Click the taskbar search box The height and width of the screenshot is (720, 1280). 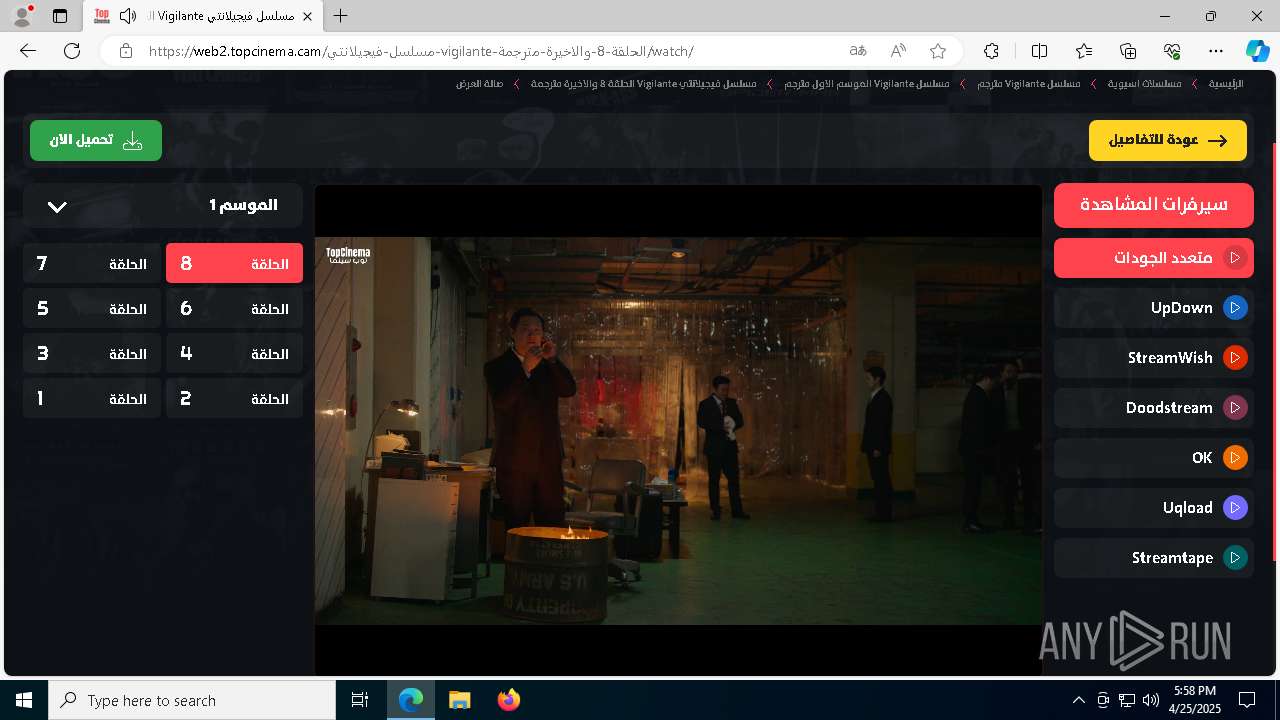pyautogui.click(x=192, y=700)
